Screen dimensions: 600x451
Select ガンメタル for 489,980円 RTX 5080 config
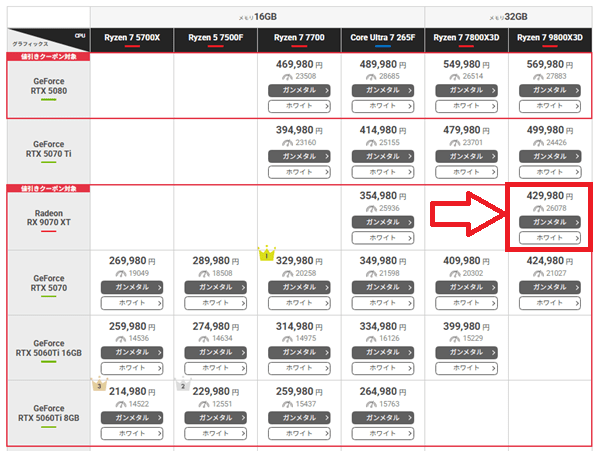pyautogui.click(x=383, y=91)
